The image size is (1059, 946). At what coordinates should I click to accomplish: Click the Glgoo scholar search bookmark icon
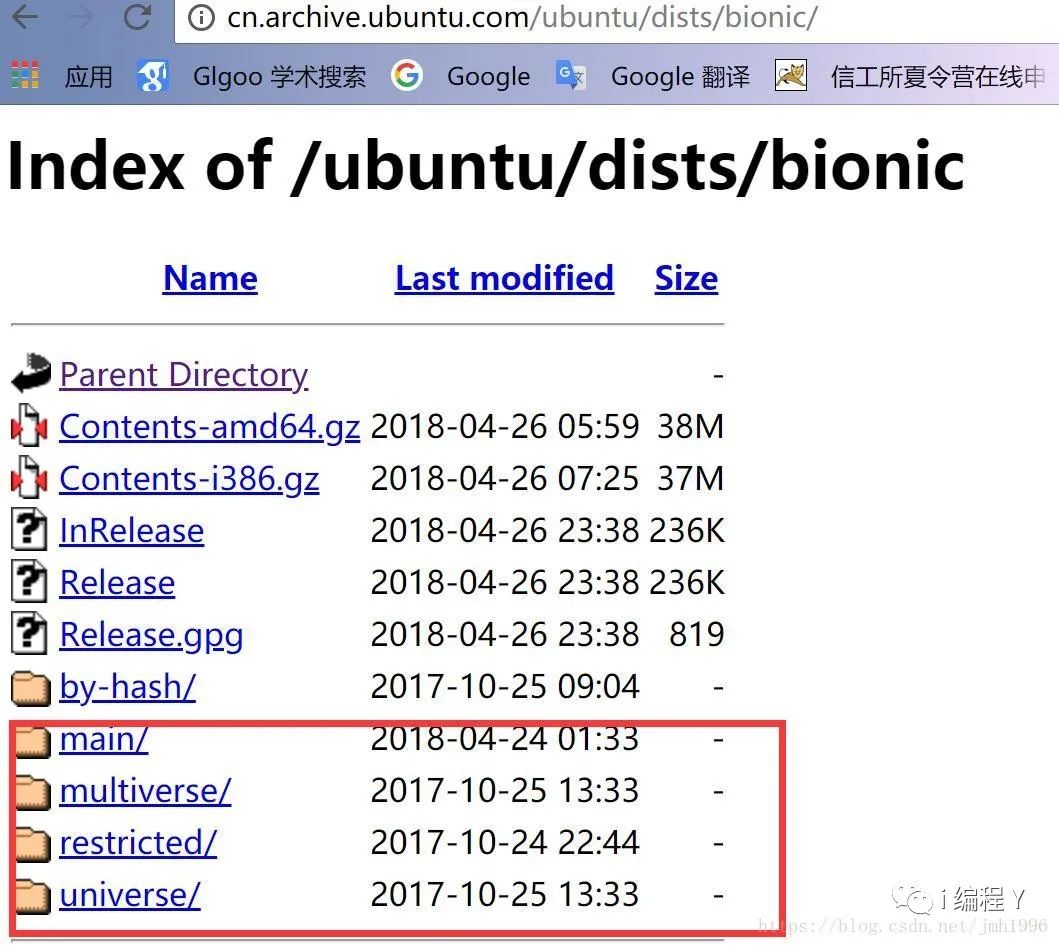153,75
